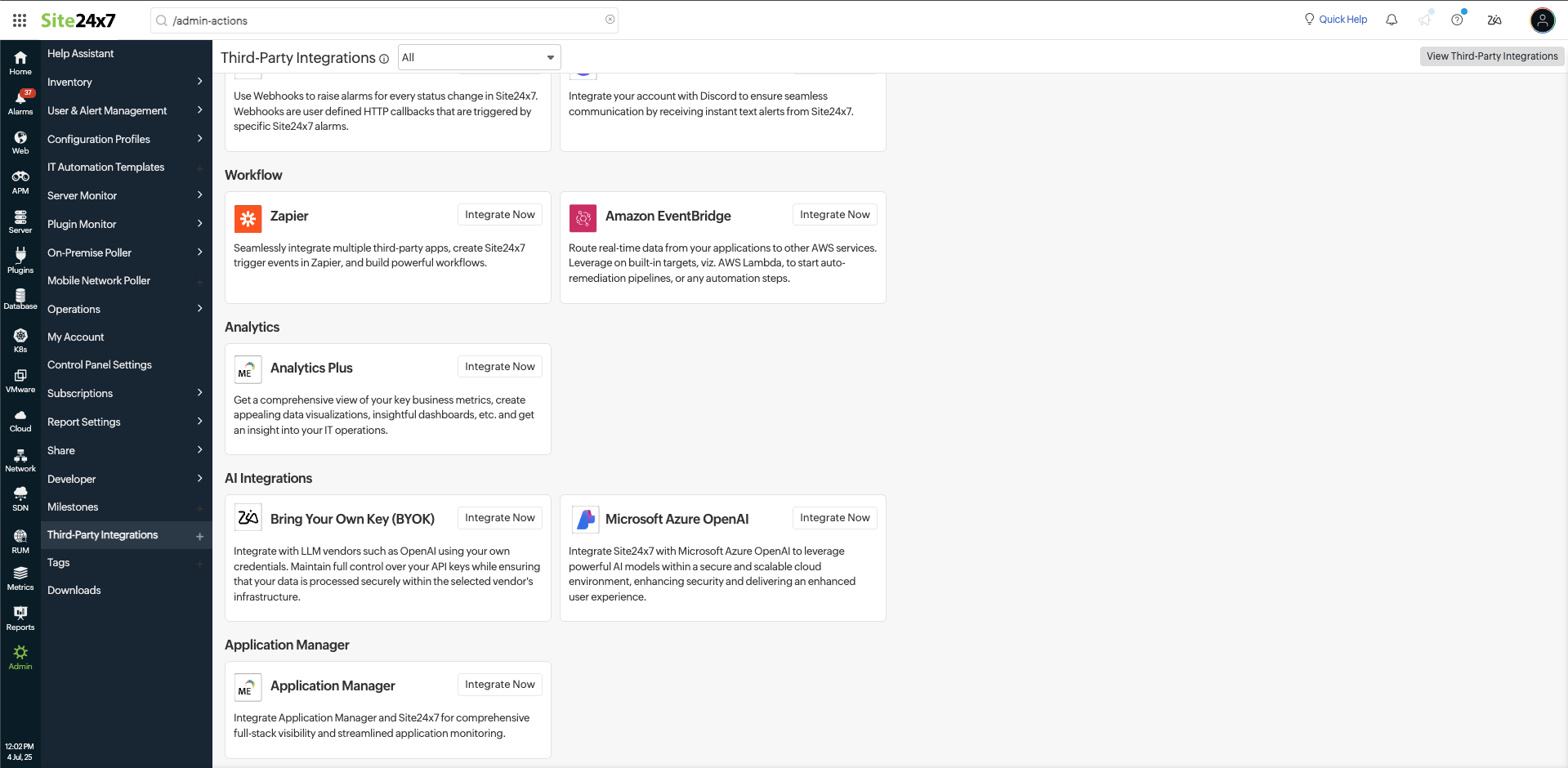Open Reports in the icon sidebar
This screenshot has height=768, width=1568.
pos(20,618)
